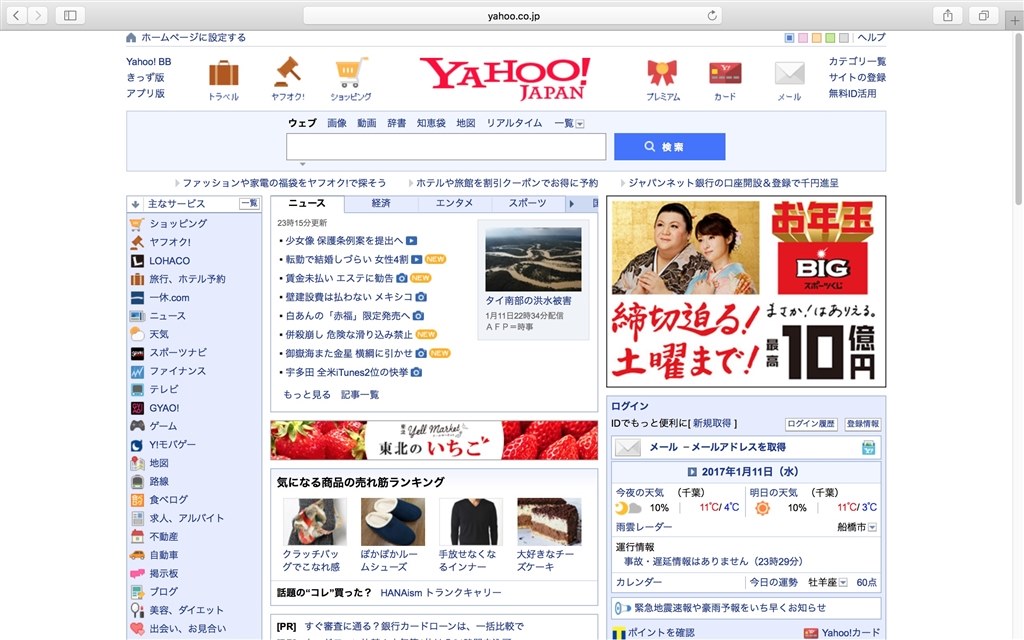Open the Travel suitcase icon
Screen dimensions: 1024x640
223,73
